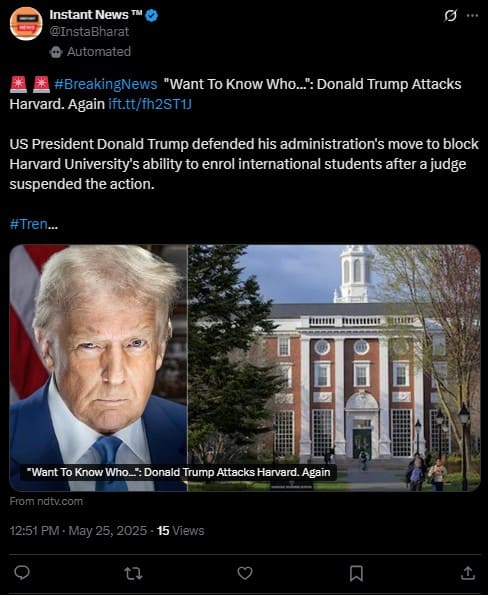Follow the ift.tt/fh2ST1J link

(150, 104)
